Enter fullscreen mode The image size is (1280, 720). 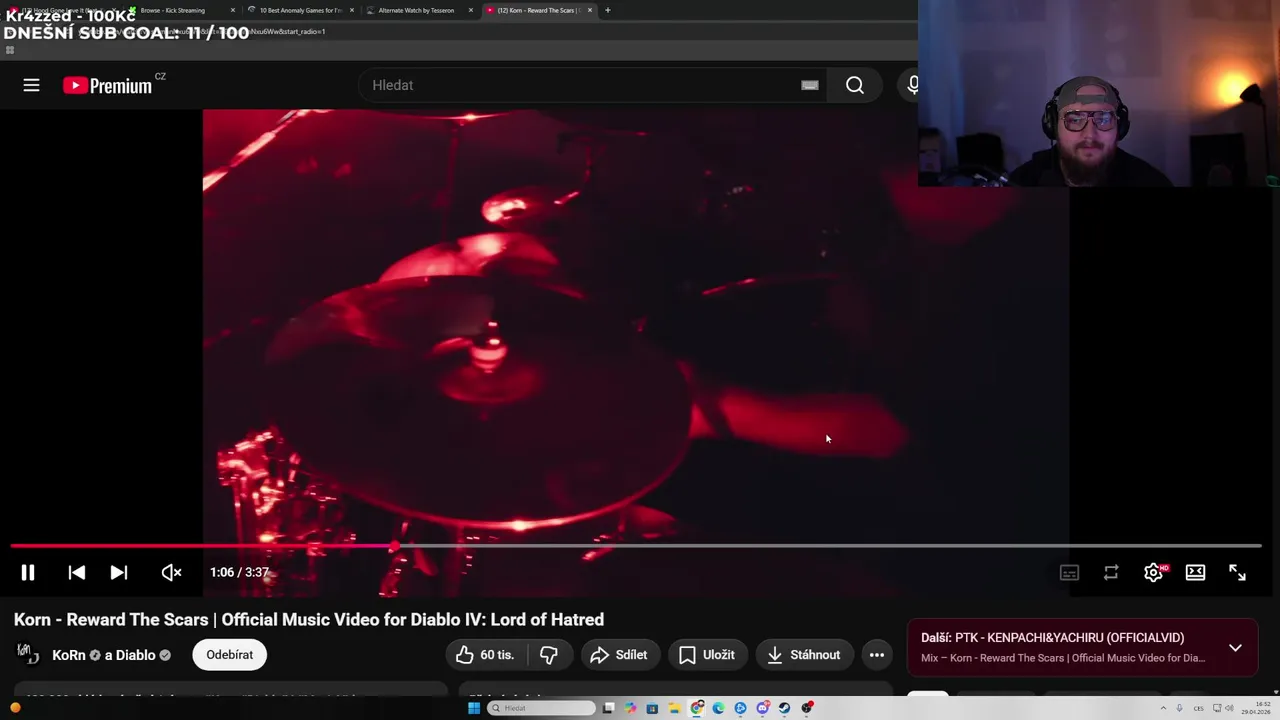1237,572
